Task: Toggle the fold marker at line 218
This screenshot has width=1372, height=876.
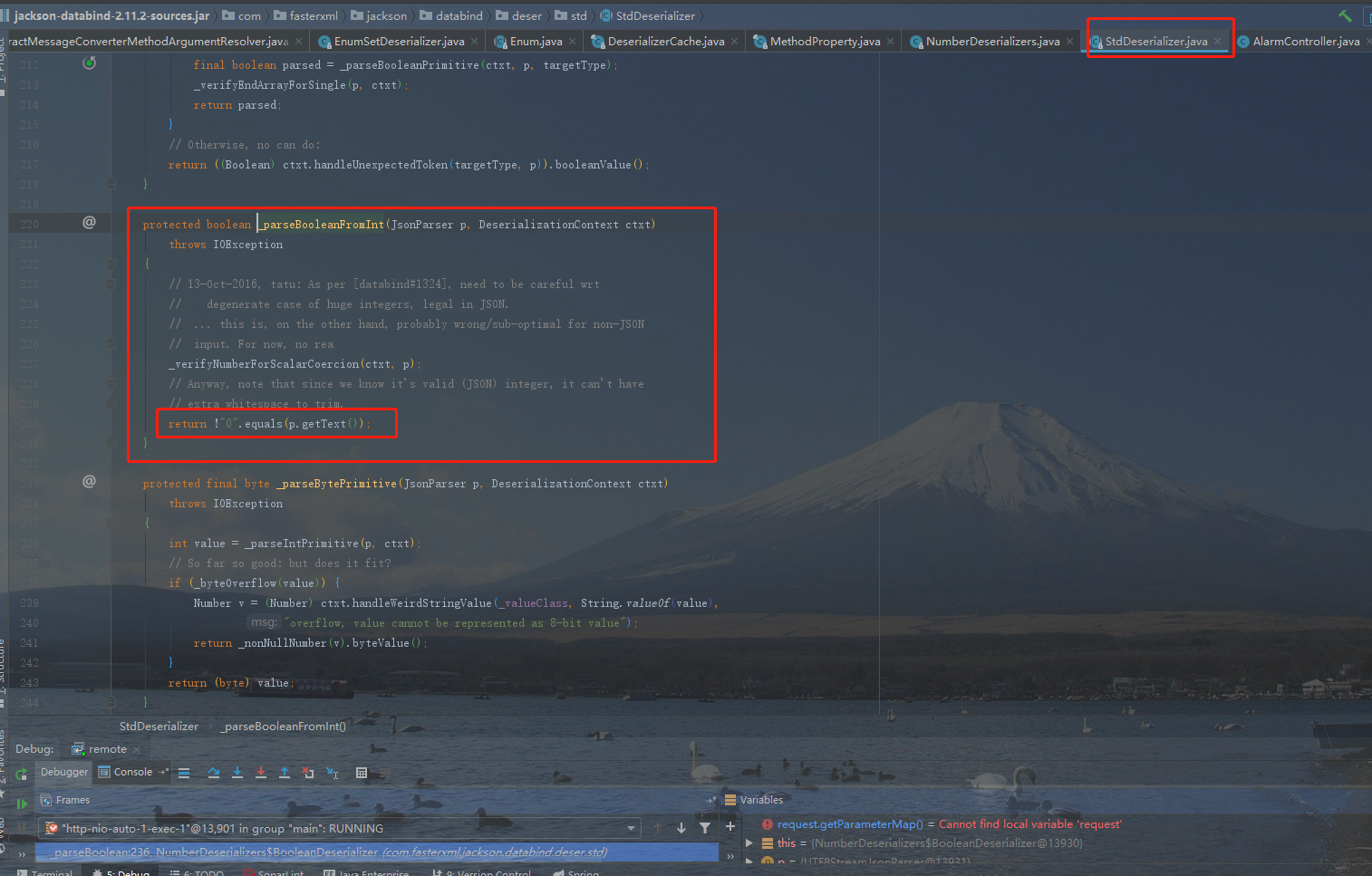Action: point(111,184)
